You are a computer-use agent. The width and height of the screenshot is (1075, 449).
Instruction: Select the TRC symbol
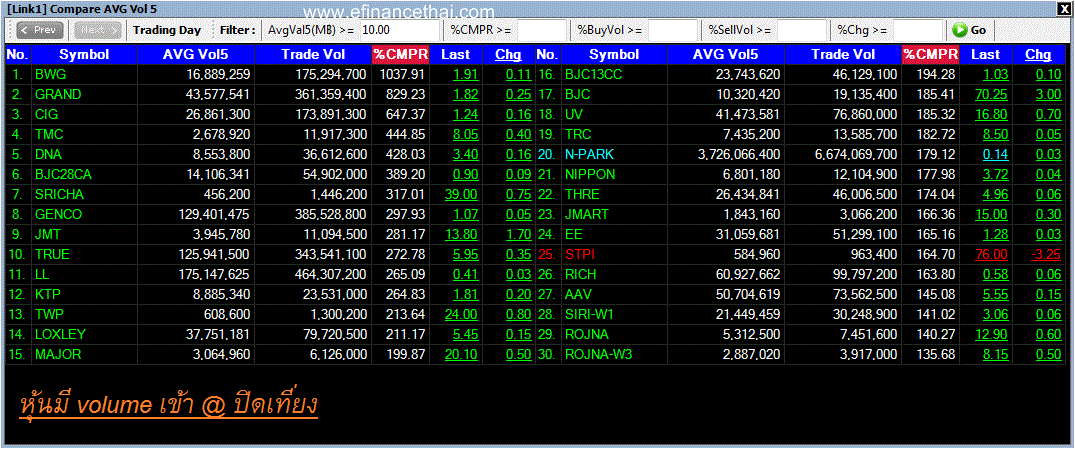(577, 134)
